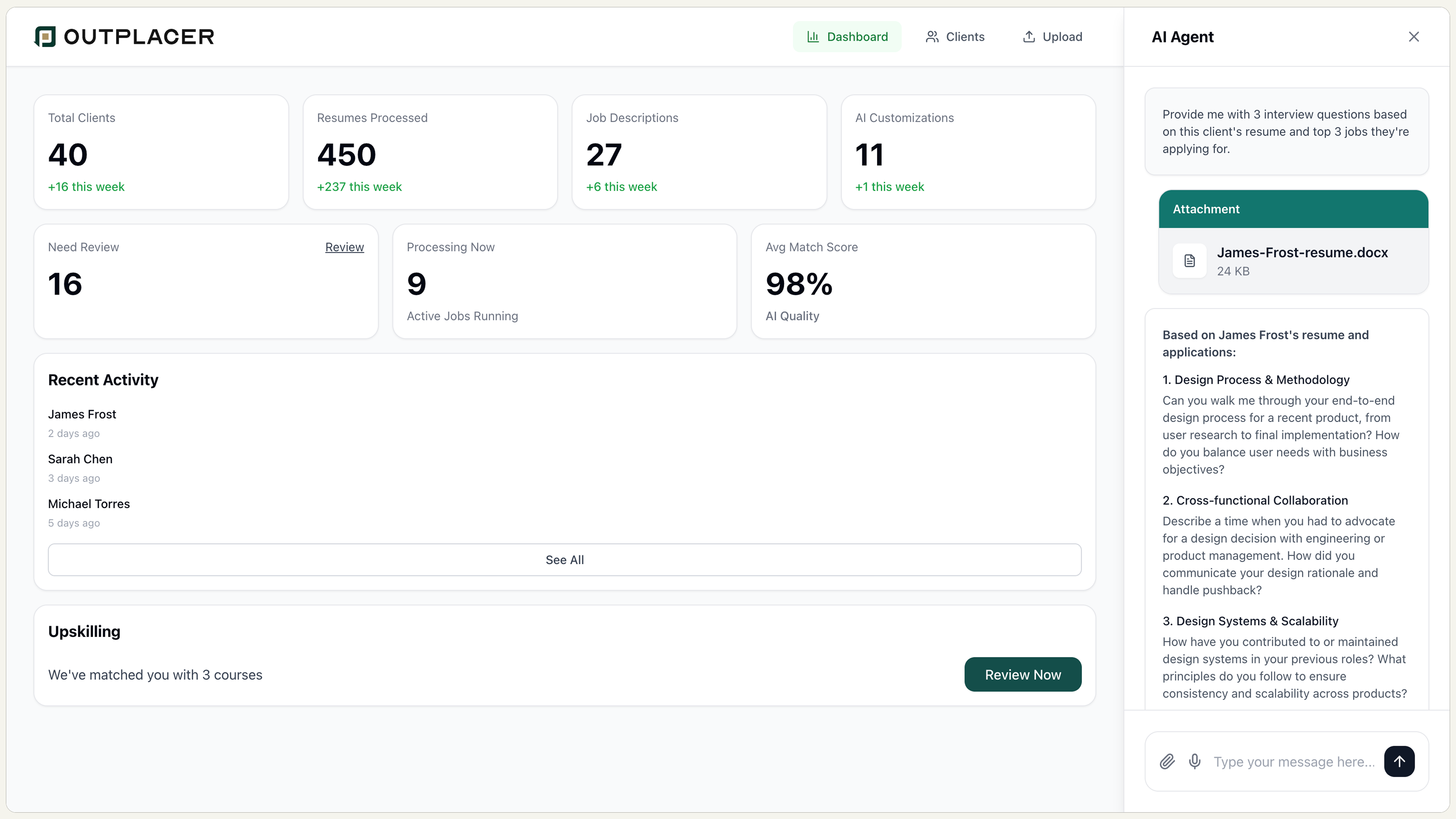Click the Avg Match Score 98% card

click(x=923, y=281)
